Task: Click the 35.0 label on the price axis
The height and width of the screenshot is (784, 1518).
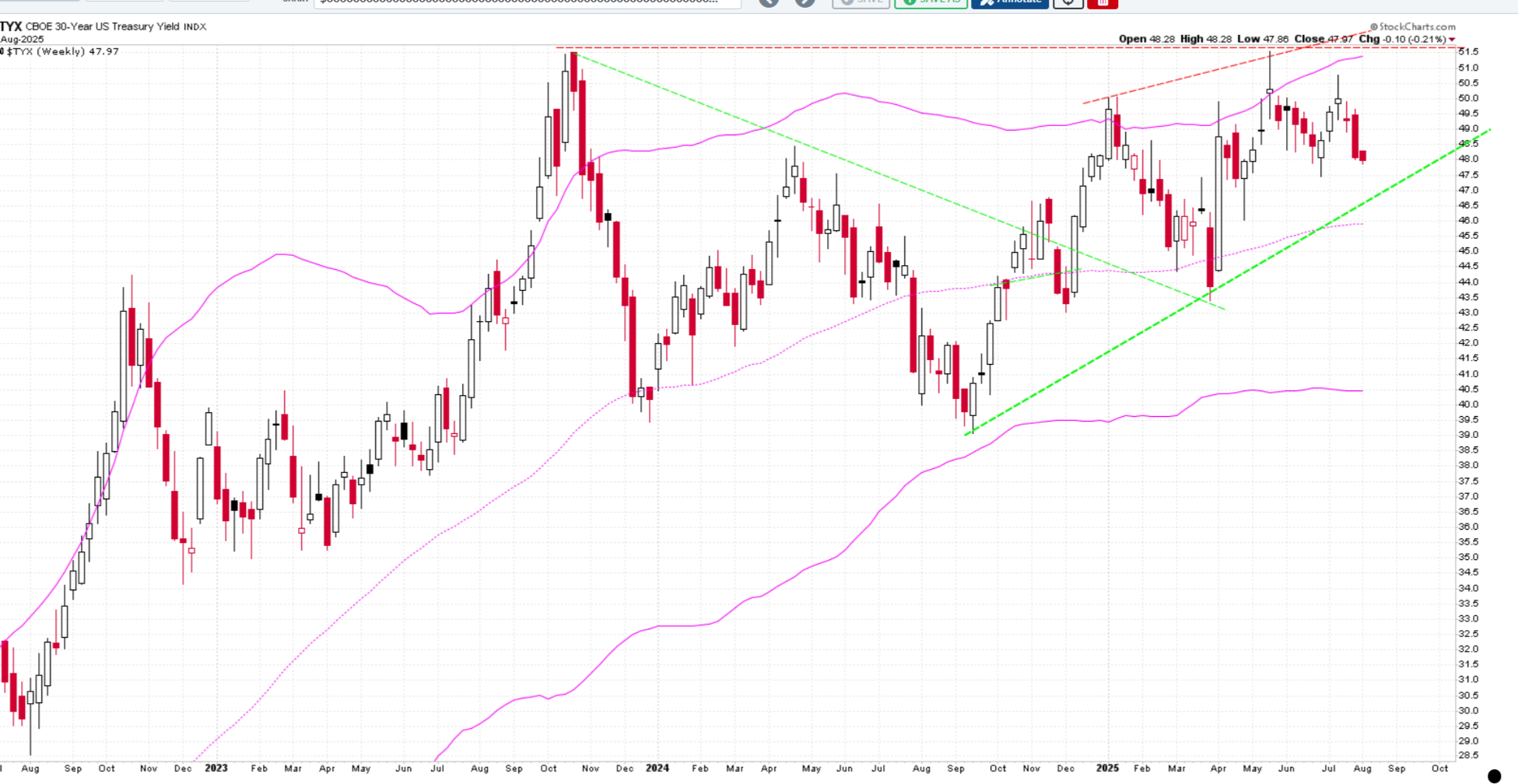Action: (x=1469, y=558)
